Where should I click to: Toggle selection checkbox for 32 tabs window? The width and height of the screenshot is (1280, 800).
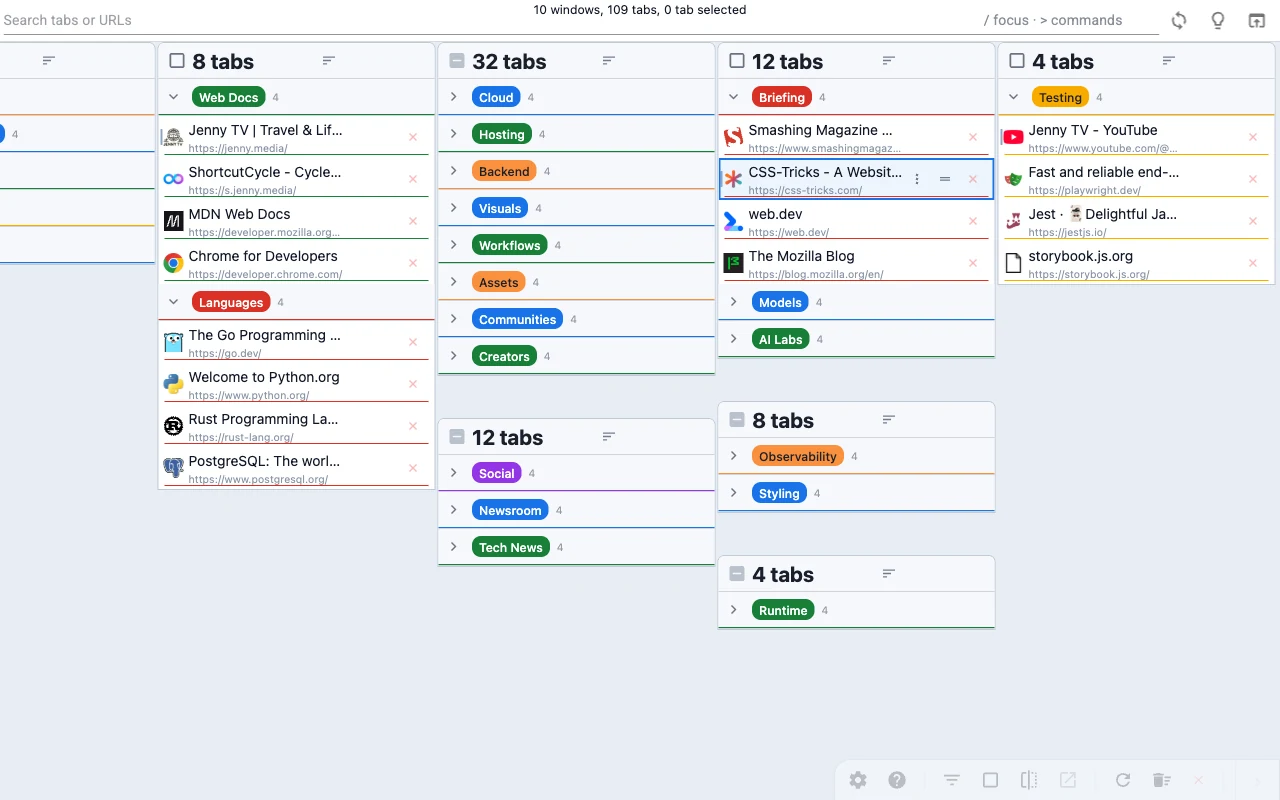(x=457, y=61)
